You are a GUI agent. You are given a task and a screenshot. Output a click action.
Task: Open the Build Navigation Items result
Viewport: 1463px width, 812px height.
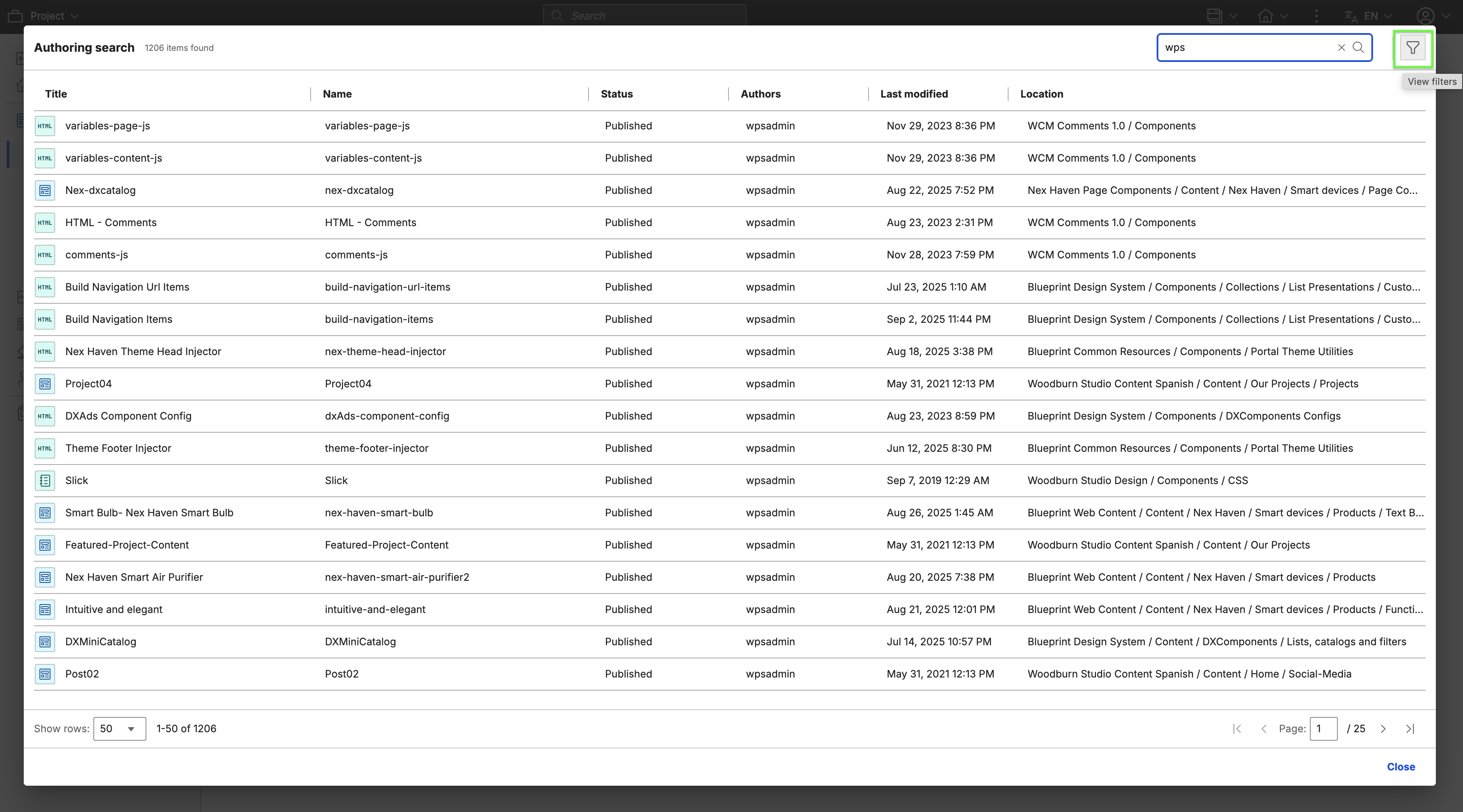click(x=118, y=319)
